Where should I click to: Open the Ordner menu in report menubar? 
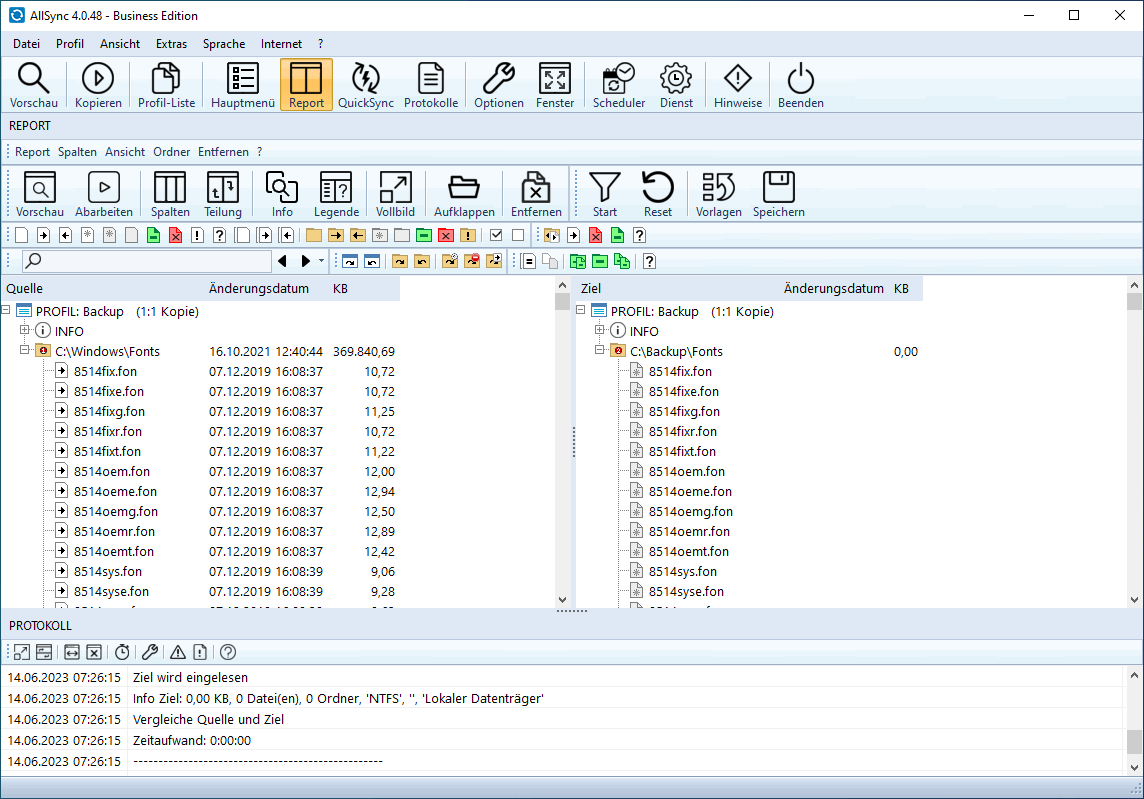click(171, 152)
